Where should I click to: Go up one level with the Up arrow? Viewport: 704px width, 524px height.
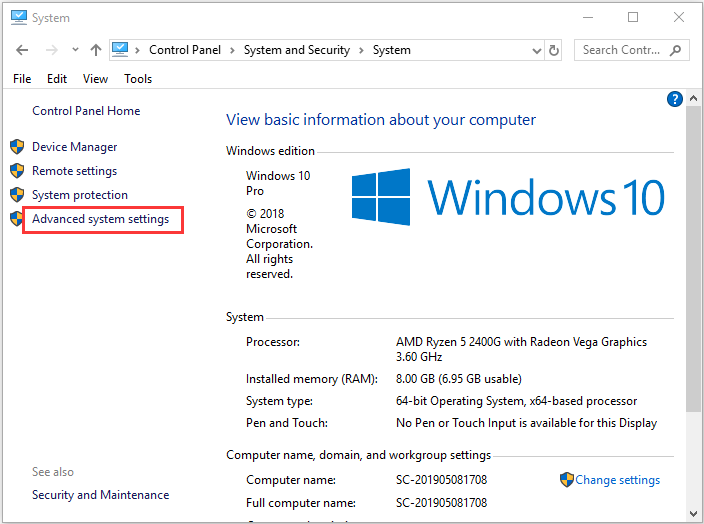click(96, 50)
